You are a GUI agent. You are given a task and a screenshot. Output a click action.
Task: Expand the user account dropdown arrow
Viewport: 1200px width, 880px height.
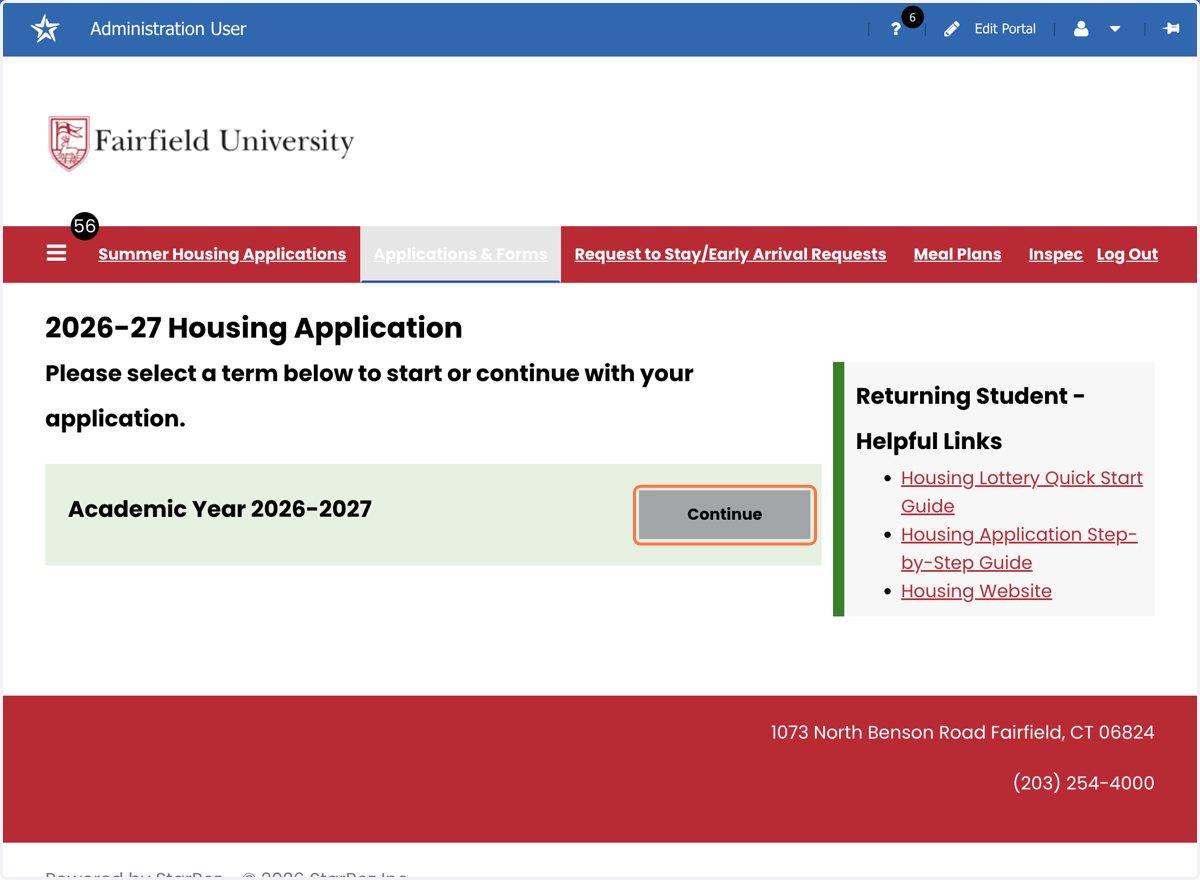(x=1115, y=29)
